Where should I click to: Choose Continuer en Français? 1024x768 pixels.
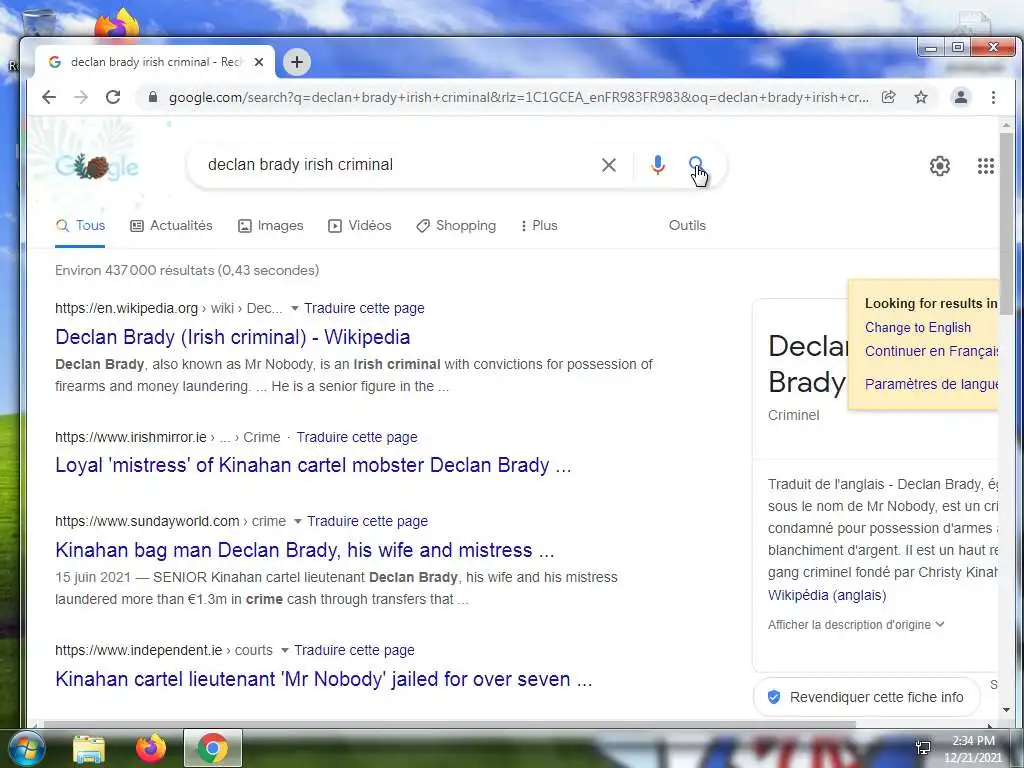click(x=931, y=351)
